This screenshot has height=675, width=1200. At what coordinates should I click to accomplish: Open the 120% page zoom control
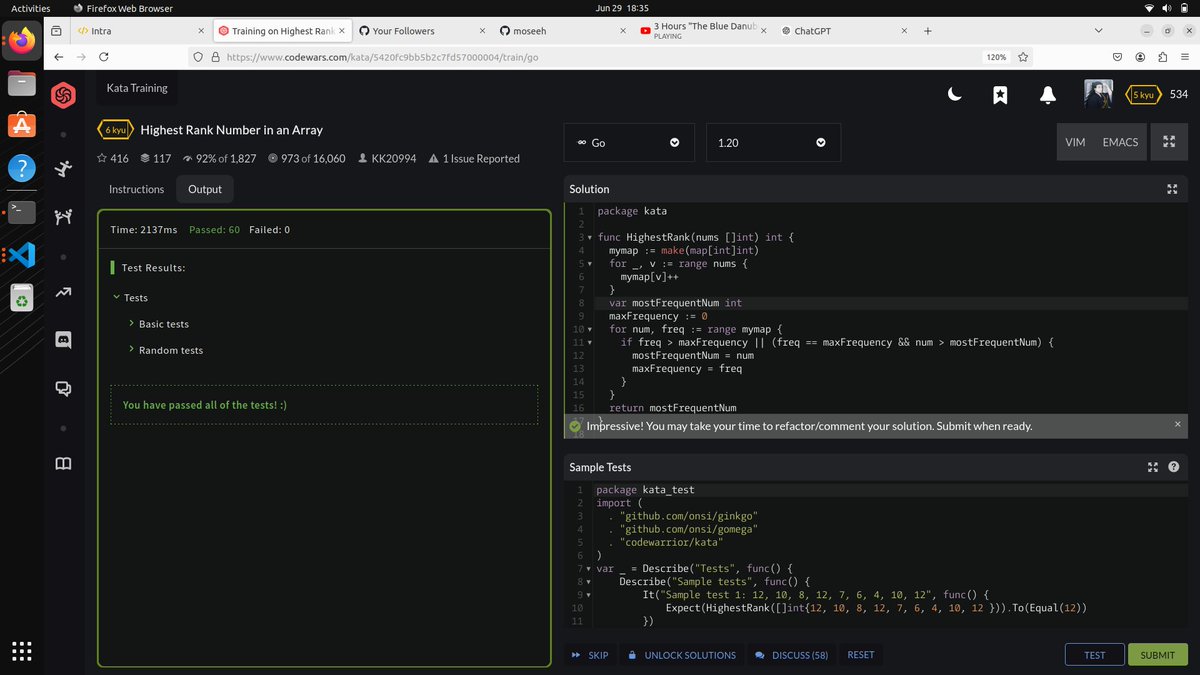995,57
